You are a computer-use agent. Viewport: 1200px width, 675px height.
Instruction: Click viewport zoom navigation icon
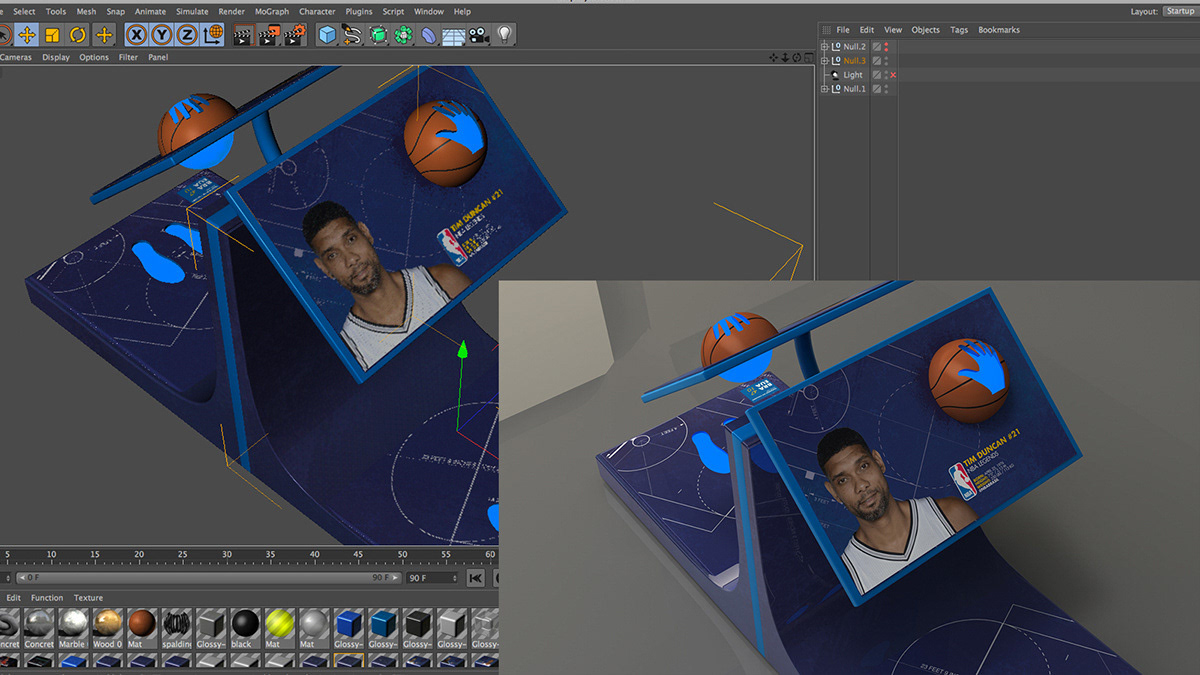785,57
